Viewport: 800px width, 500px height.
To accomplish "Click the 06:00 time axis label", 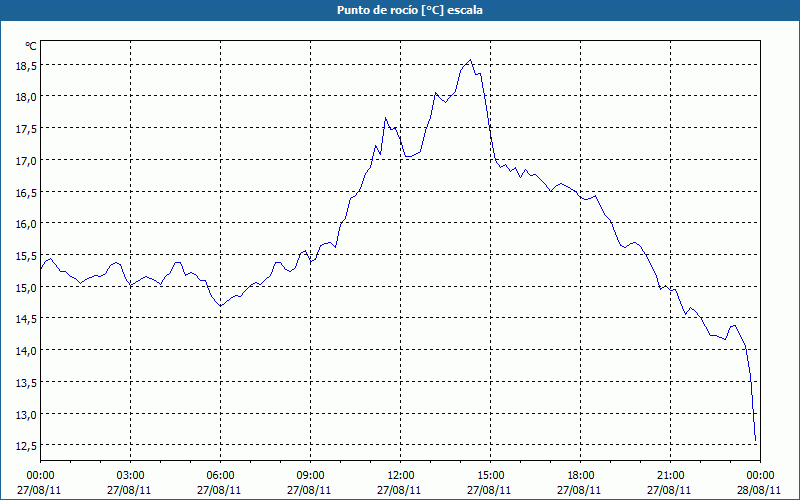I will coord(220,476).
